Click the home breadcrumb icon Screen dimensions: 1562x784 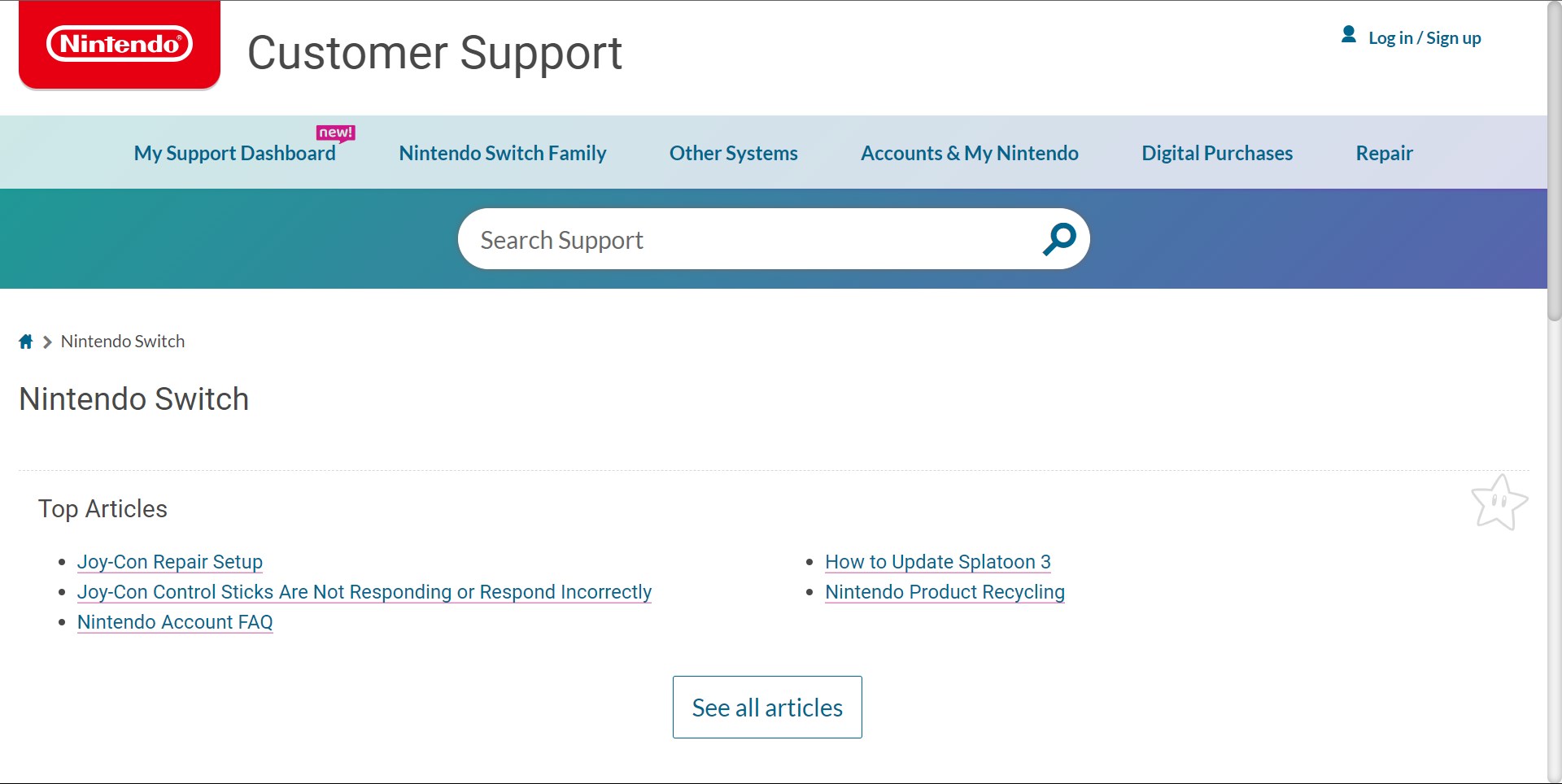coord(26,342)
